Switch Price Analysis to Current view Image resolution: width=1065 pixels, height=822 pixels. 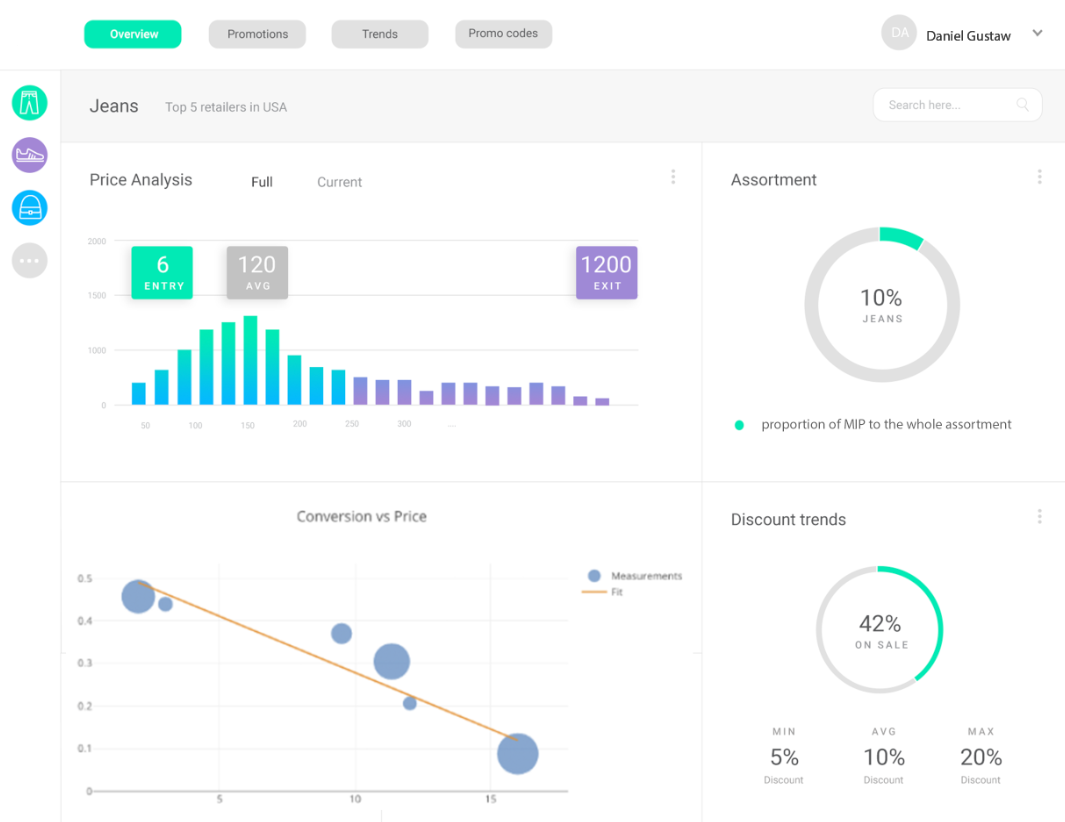(340, 182)
